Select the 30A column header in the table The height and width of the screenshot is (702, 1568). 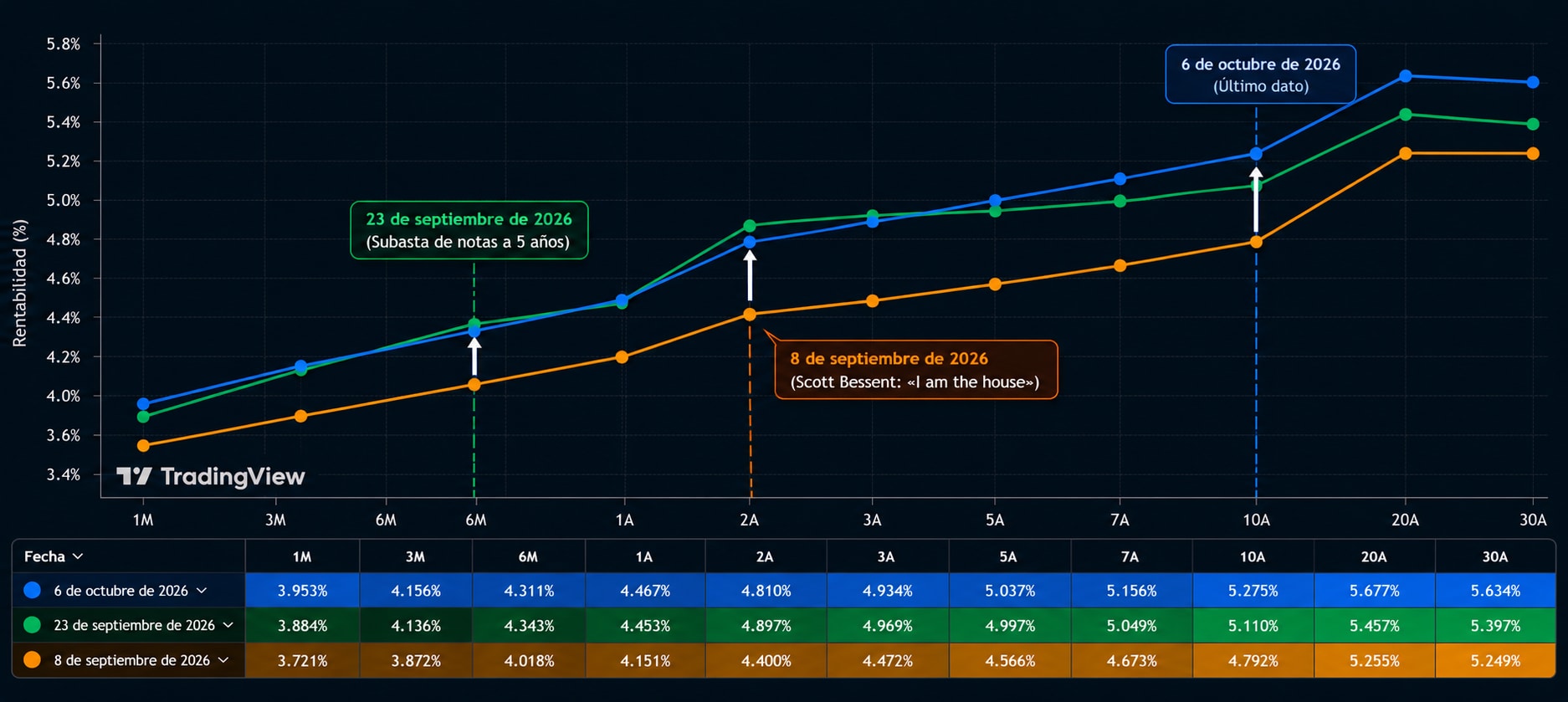point(1495,556)
